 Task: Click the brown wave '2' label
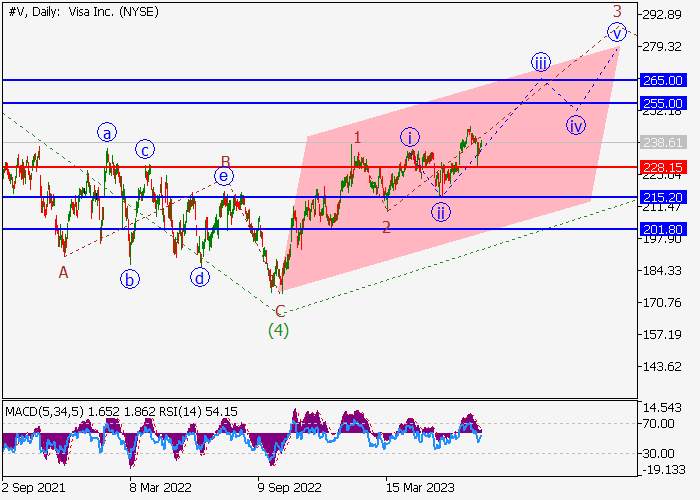(386, 227)
